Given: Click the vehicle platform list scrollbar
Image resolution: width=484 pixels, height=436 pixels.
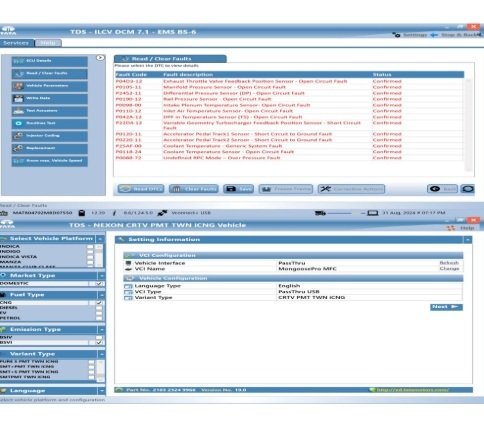Looking at the screenshot, I should (99, 256).
